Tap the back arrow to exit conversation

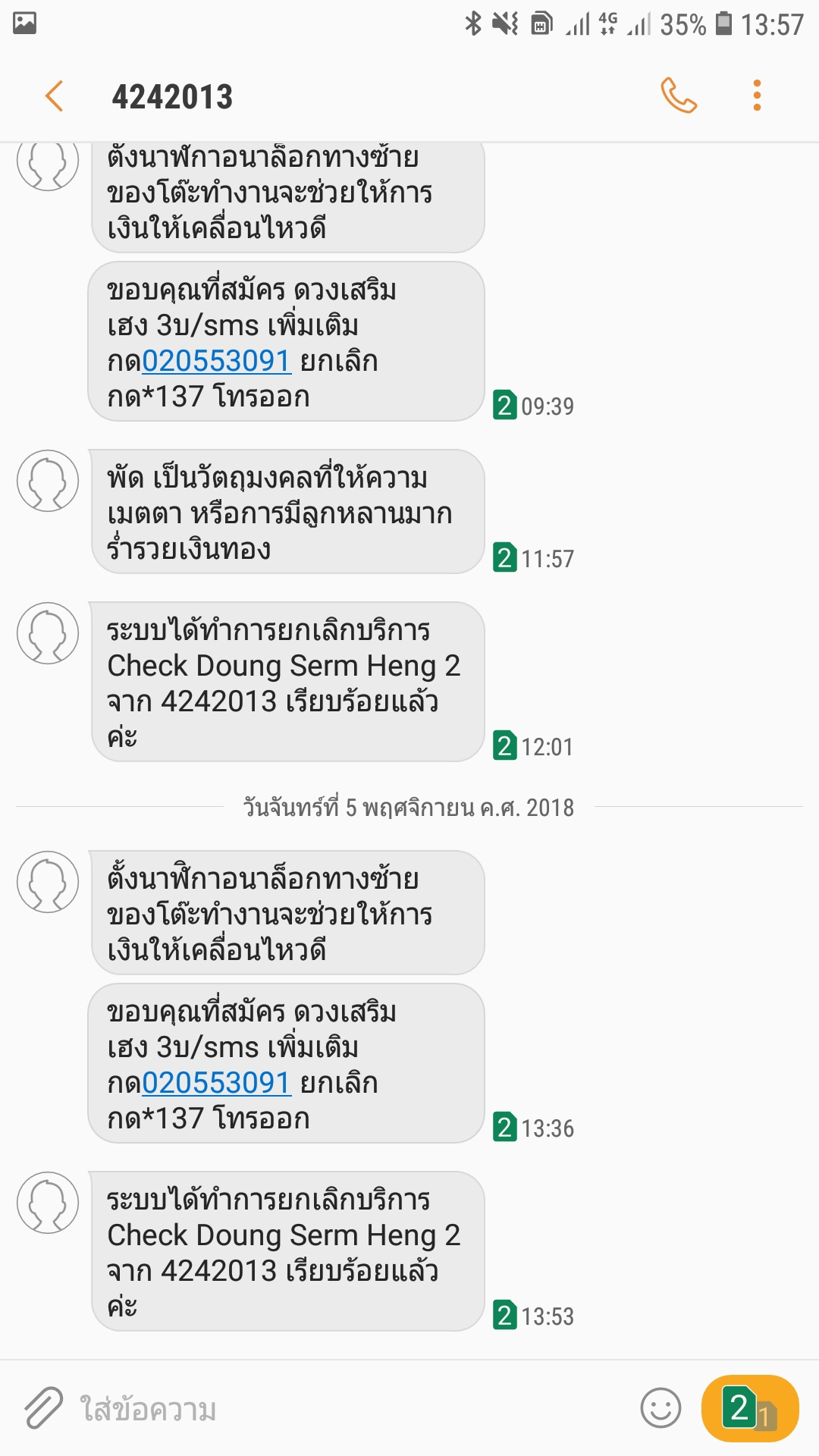54,96
